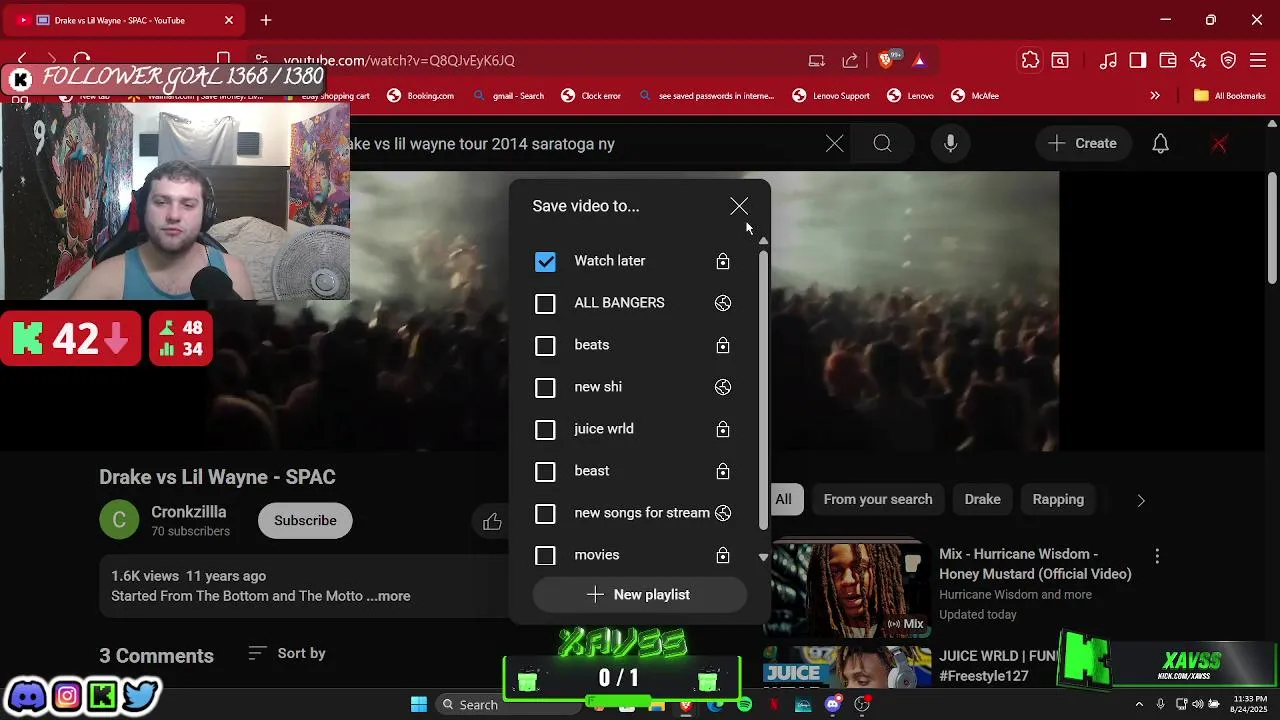Enable the juice wrld playlist checkbox

pos(545,429)
